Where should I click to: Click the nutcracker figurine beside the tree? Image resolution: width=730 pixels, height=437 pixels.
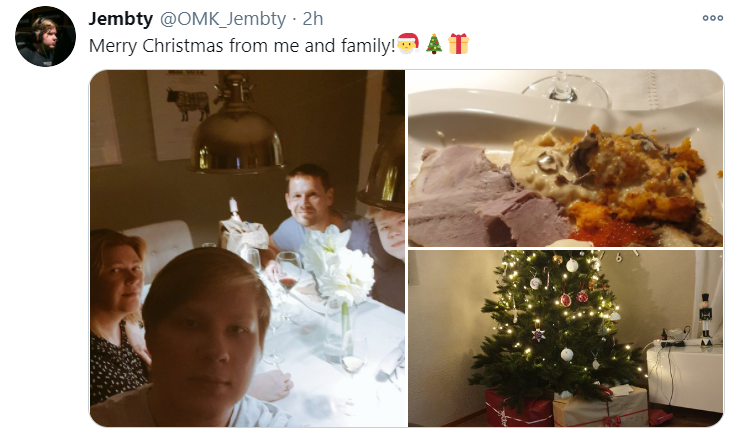[x=706, y=320]
